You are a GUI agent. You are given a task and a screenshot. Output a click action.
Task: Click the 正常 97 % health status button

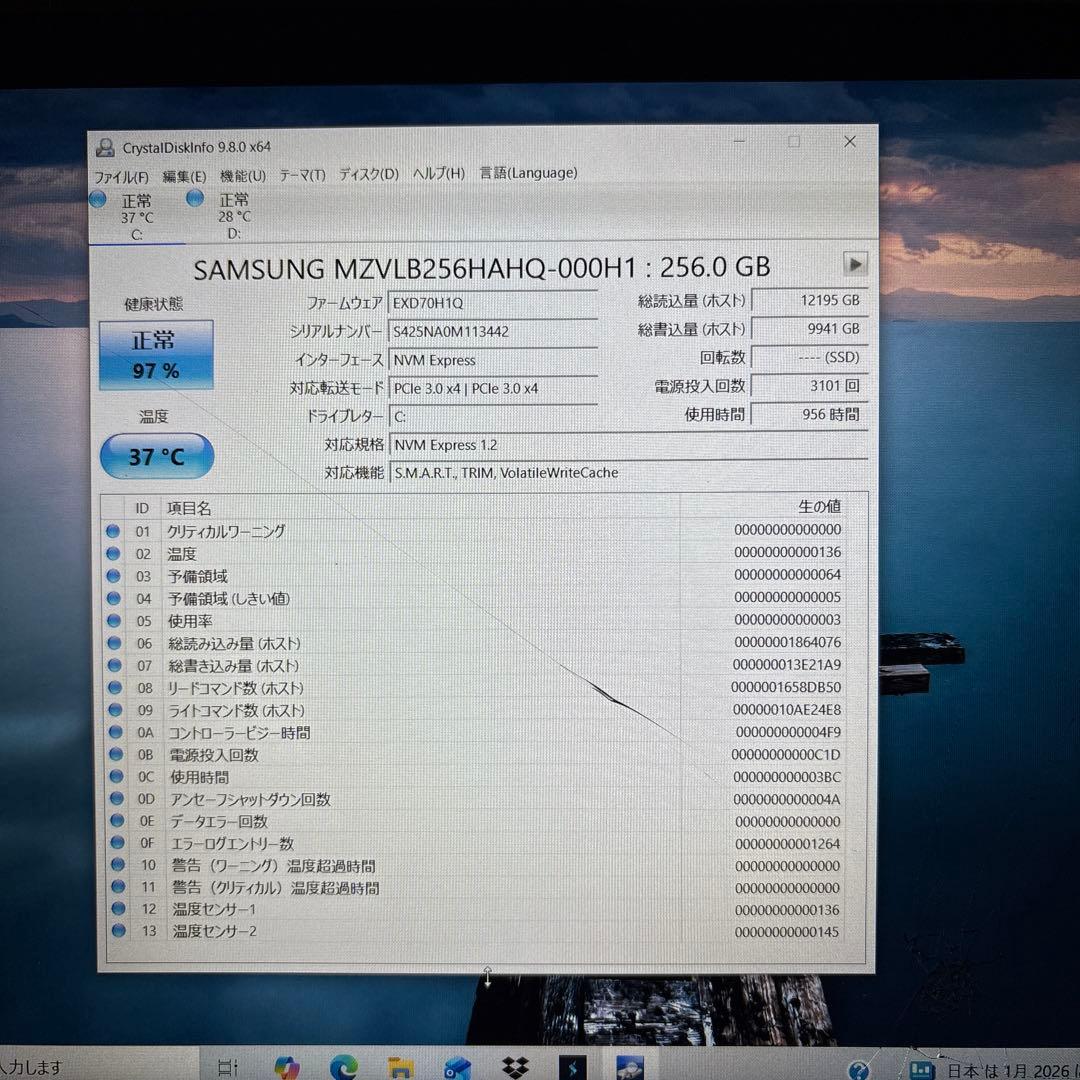coord(156,355)
